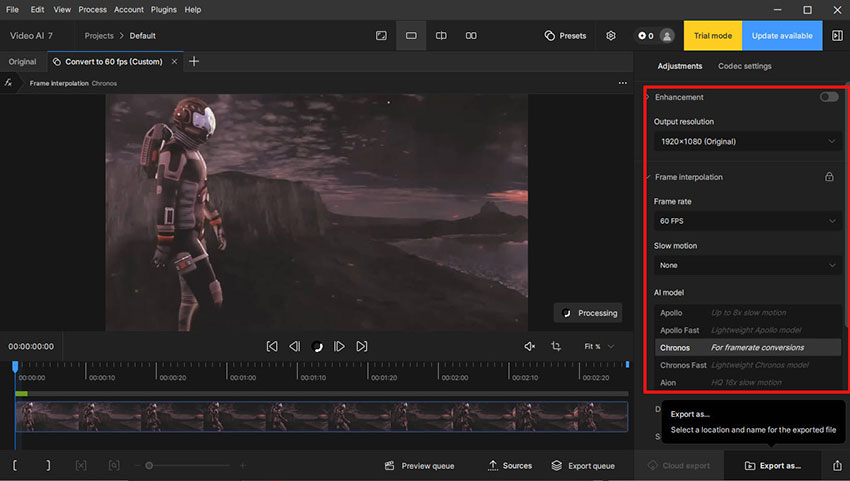Collapse the right side panel
This screenshot has width=850, height=481.
[836, 36]
